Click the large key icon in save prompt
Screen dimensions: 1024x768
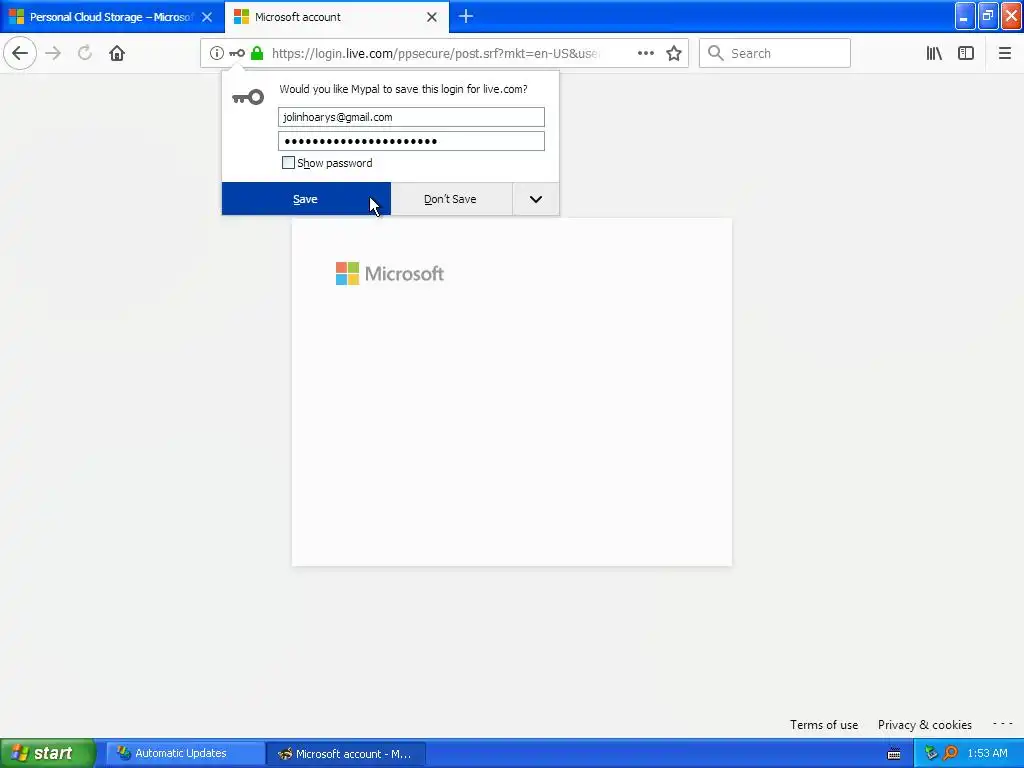(x=248, y=97)
